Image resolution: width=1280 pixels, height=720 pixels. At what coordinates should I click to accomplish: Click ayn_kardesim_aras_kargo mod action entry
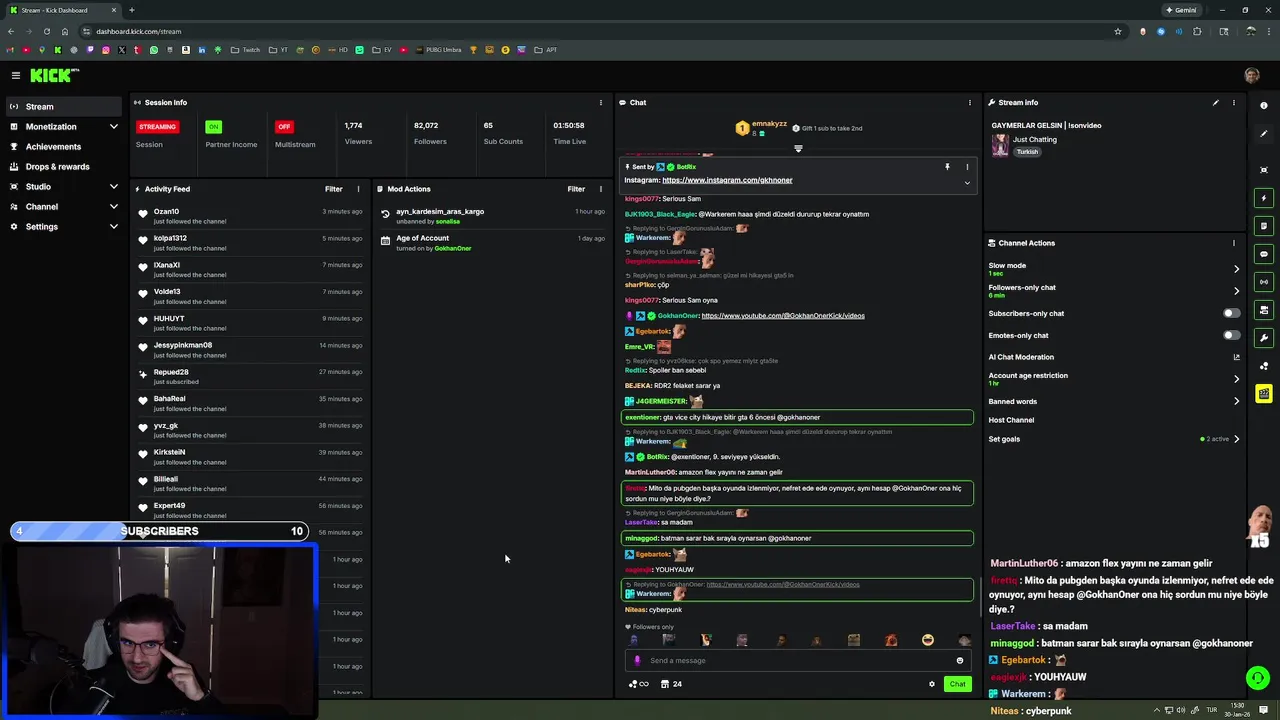493,216
